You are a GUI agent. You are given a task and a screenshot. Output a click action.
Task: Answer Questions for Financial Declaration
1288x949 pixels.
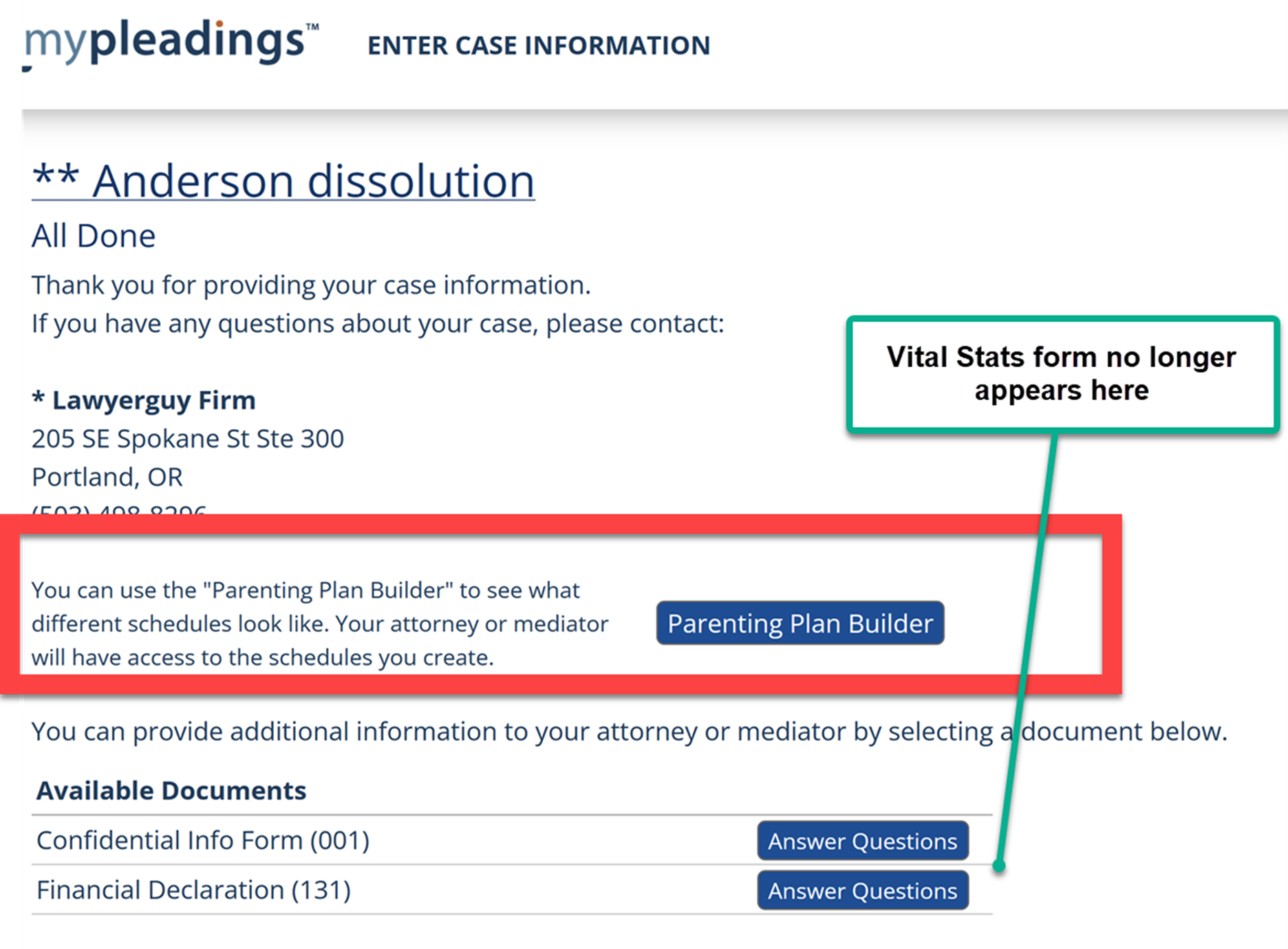[862, 891]
